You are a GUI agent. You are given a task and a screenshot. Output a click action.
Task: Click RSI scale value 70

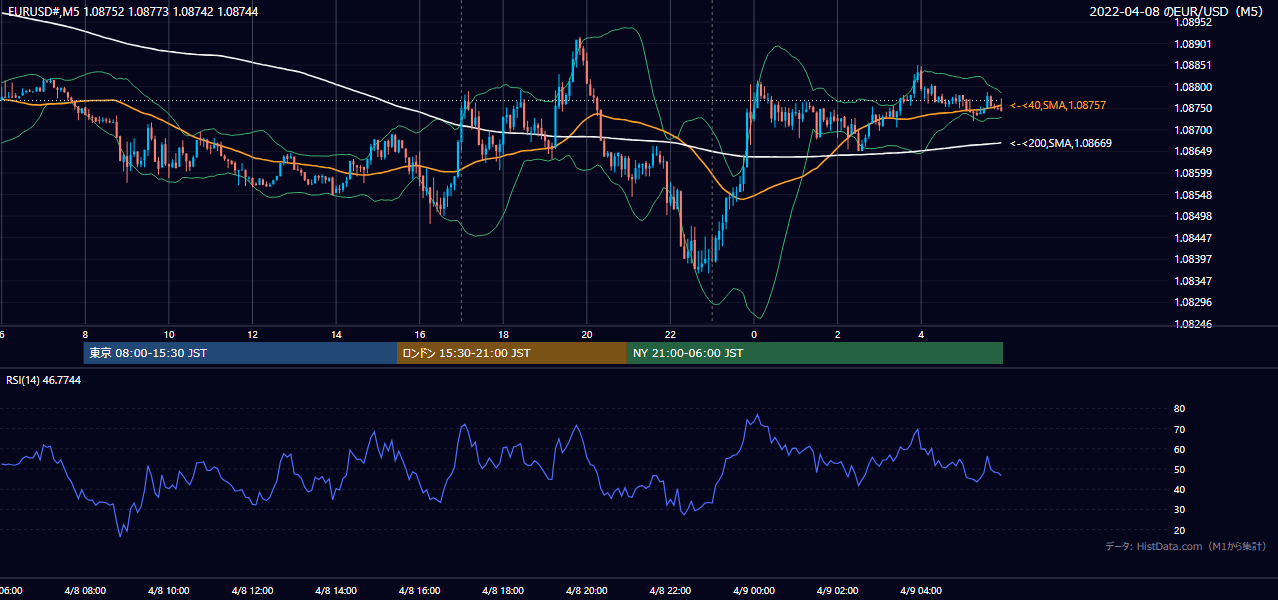click(x=1180, y=429)
